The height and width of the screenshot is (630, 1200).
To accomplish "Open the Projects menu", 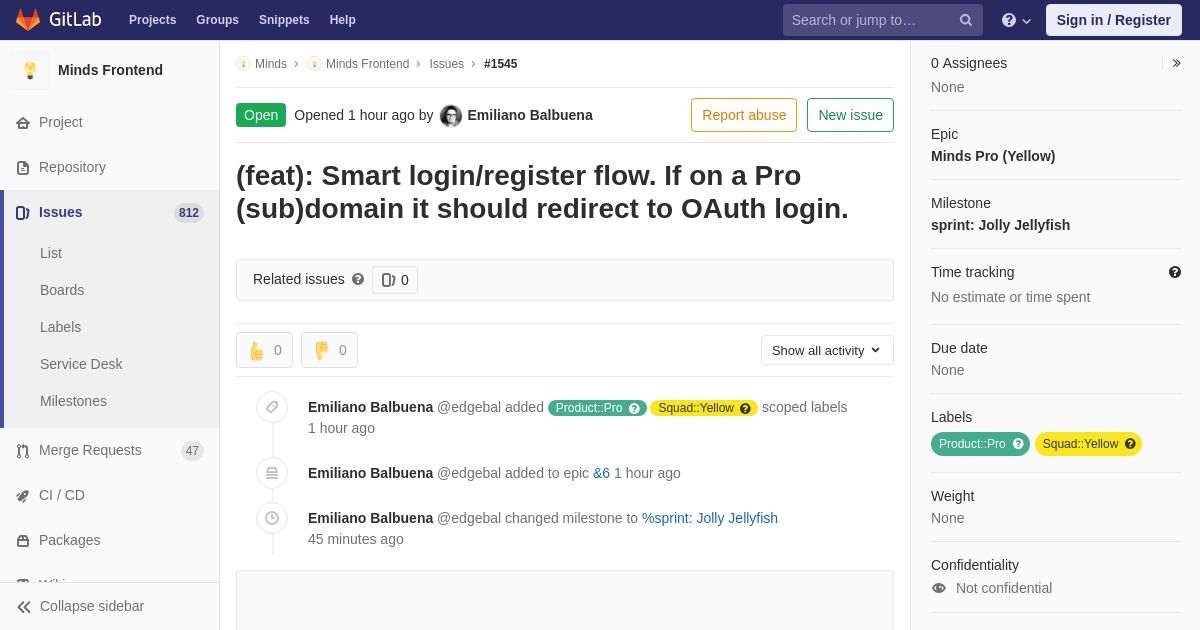I will 152,20.
